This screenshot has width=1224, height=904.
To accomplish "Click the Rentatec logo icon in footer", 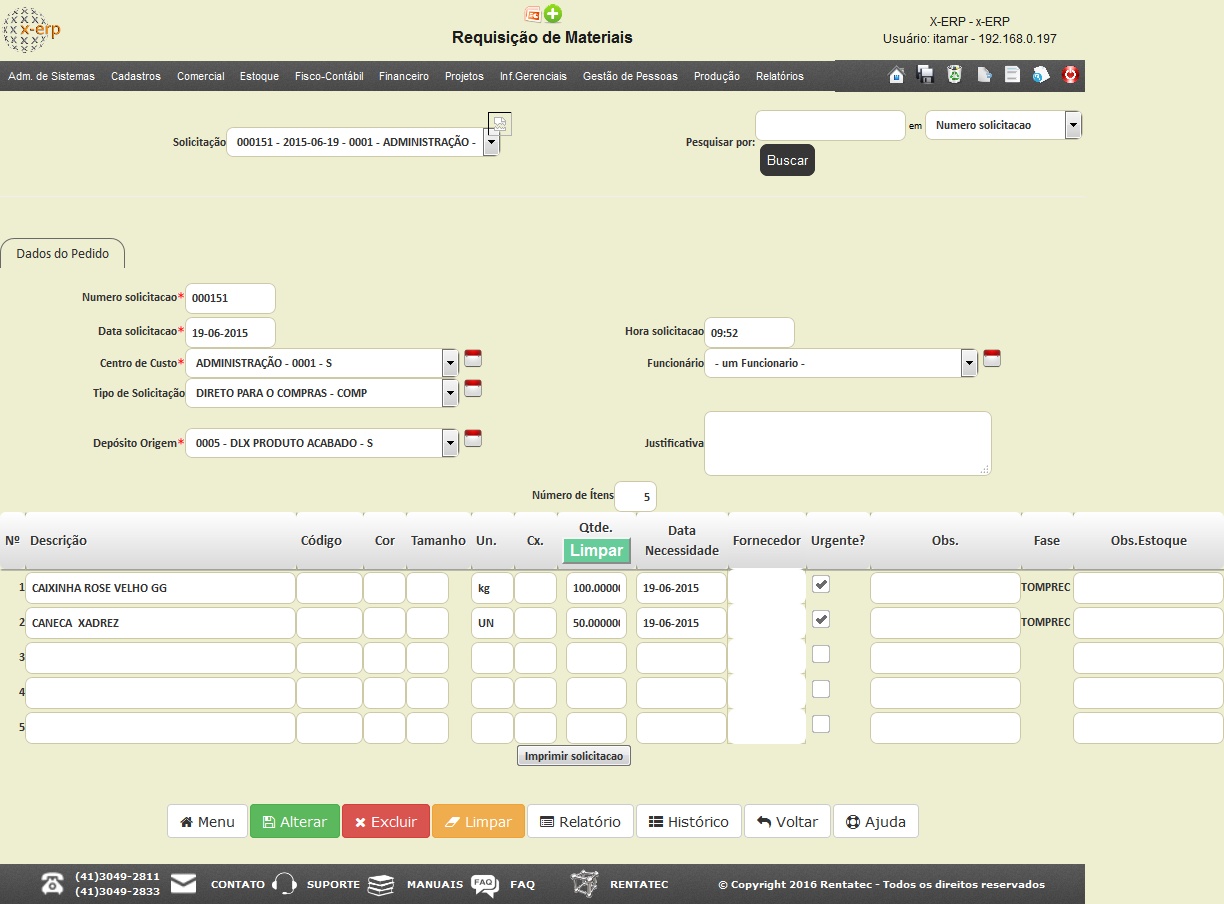I will coord(585,884).
